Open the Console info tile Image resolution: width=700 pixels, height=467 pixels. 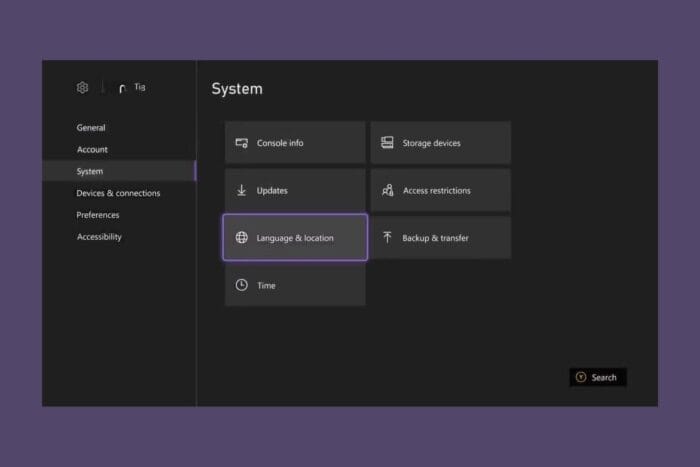point(295,143)
